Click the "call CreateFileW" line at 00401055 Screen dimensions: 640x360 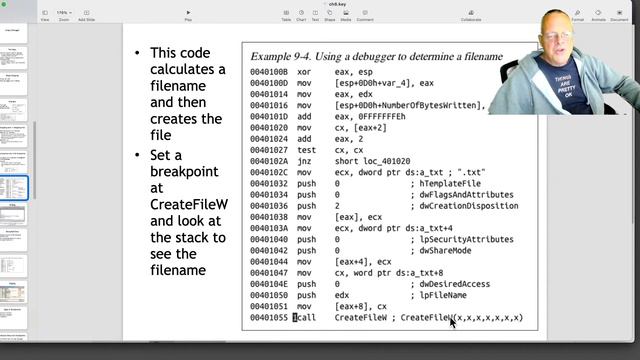click(387, 318)
